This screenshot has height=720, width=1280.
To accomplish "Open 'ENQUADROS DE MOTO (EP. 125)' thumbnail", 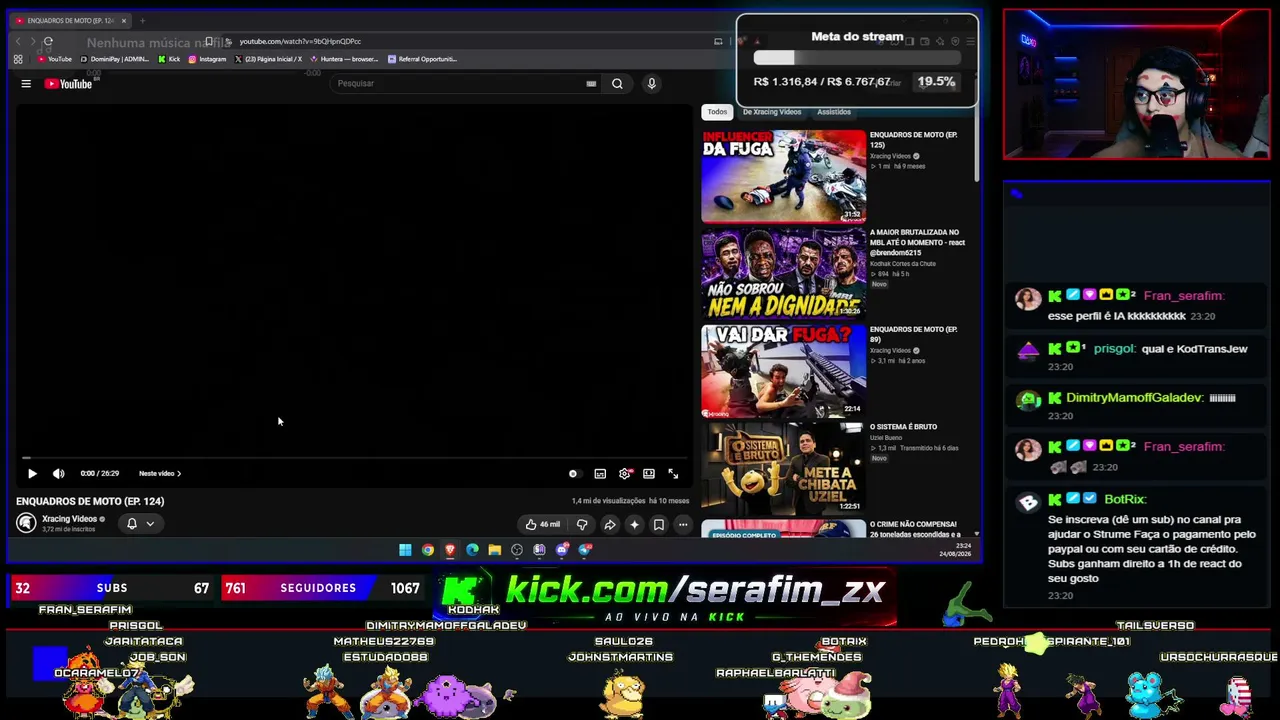I will (783, 175).
